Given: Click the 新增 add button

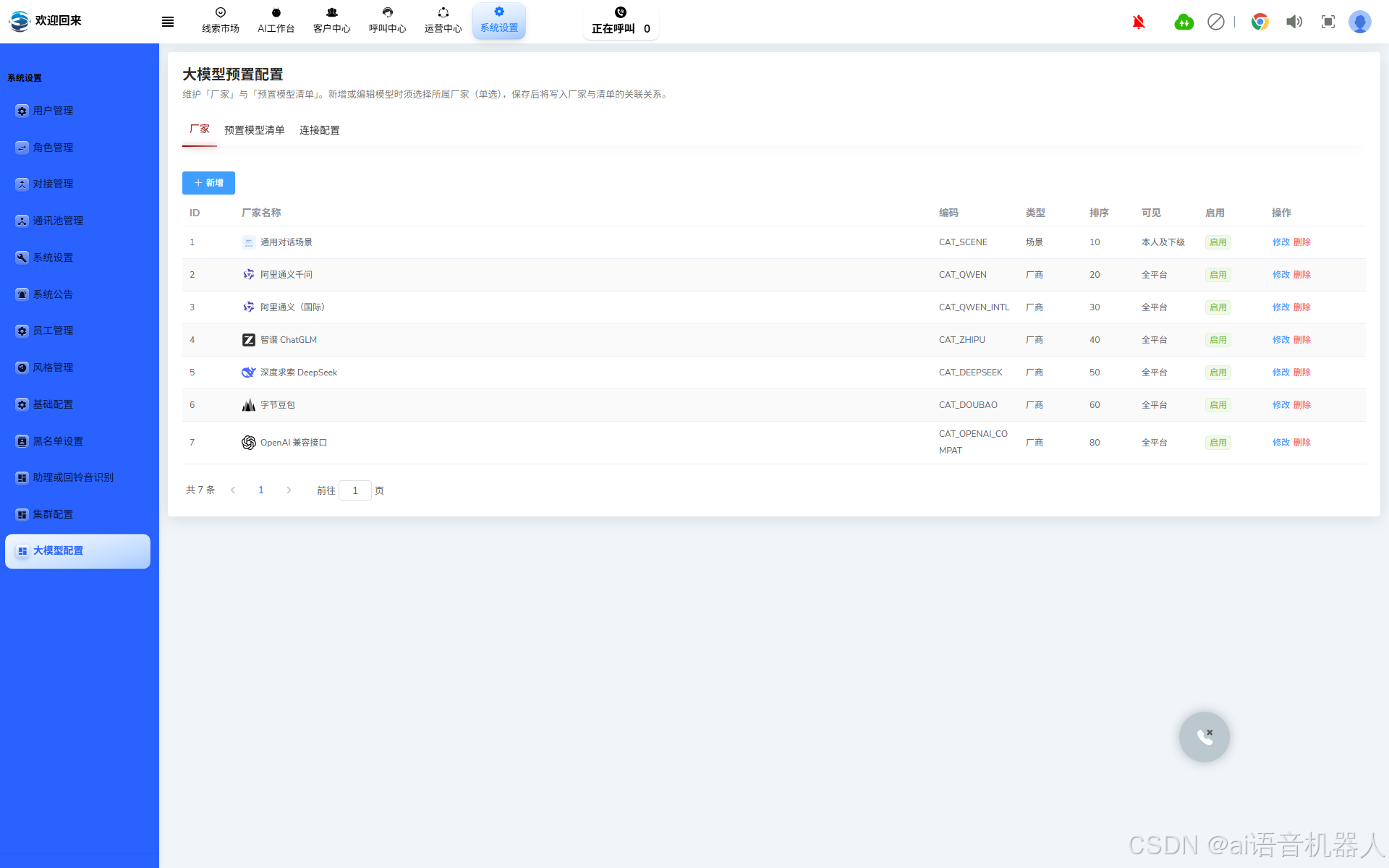Looking at the screenshot, I should tap(208, 183).
